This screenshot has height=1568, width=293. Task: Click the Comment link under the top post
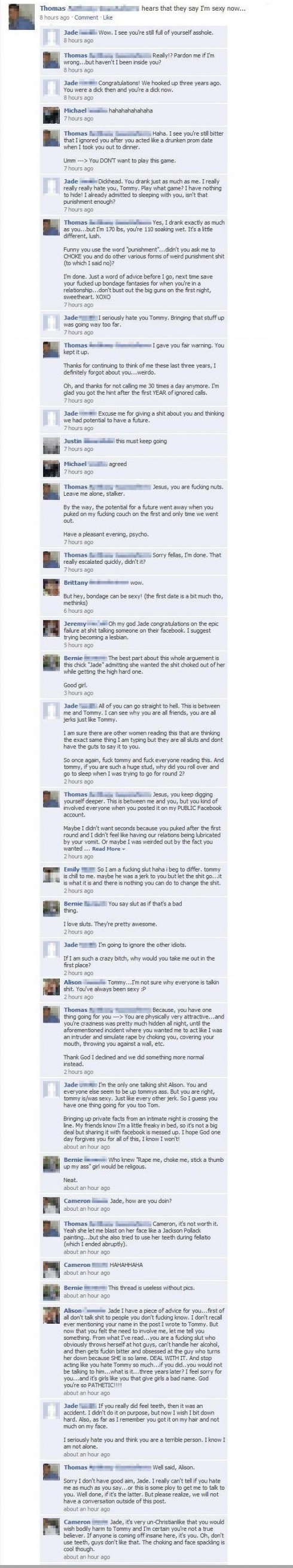[86, 18]
